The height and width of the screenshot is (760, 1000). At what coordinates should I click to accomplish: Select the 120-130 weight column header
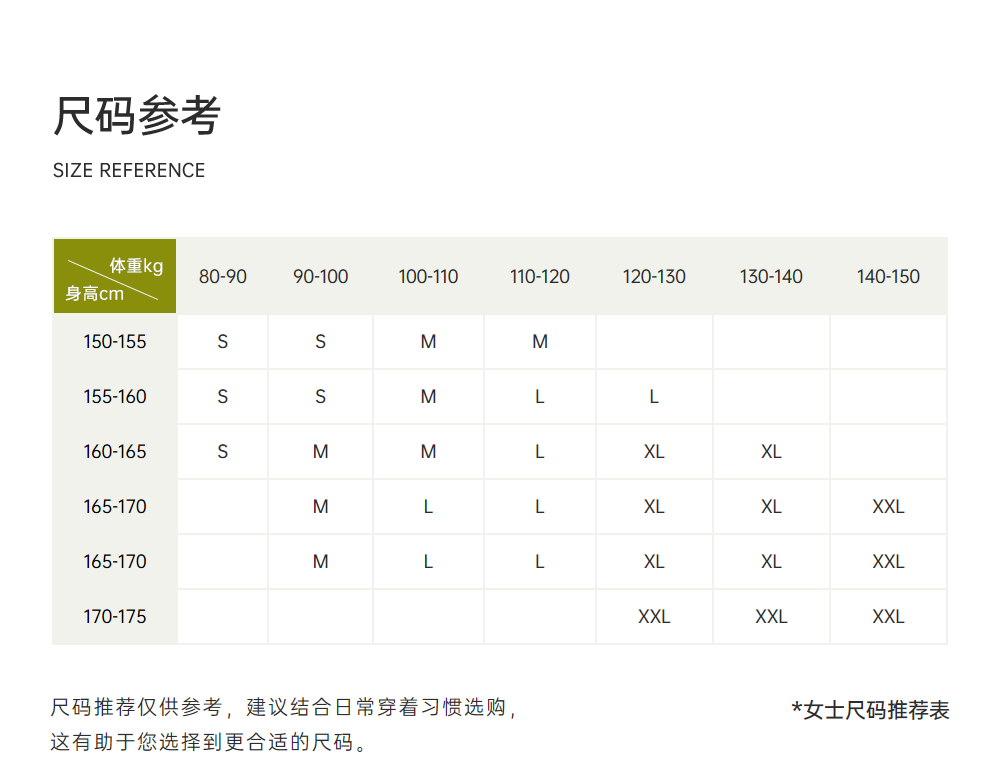click(654, 277)
